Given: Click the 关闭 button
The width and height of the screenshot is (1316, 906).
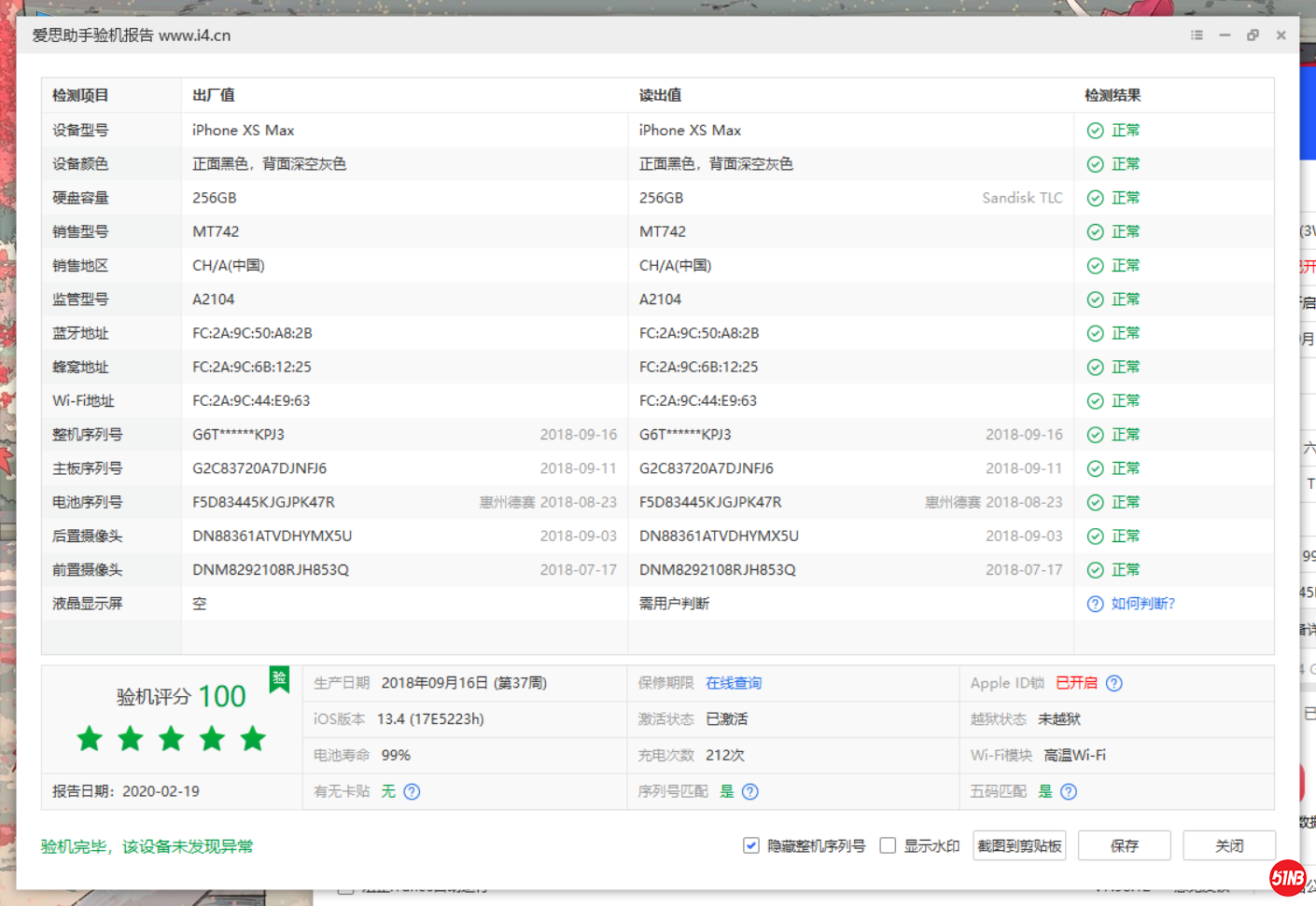Looking at the screenshot, I should click(1229, 845).
